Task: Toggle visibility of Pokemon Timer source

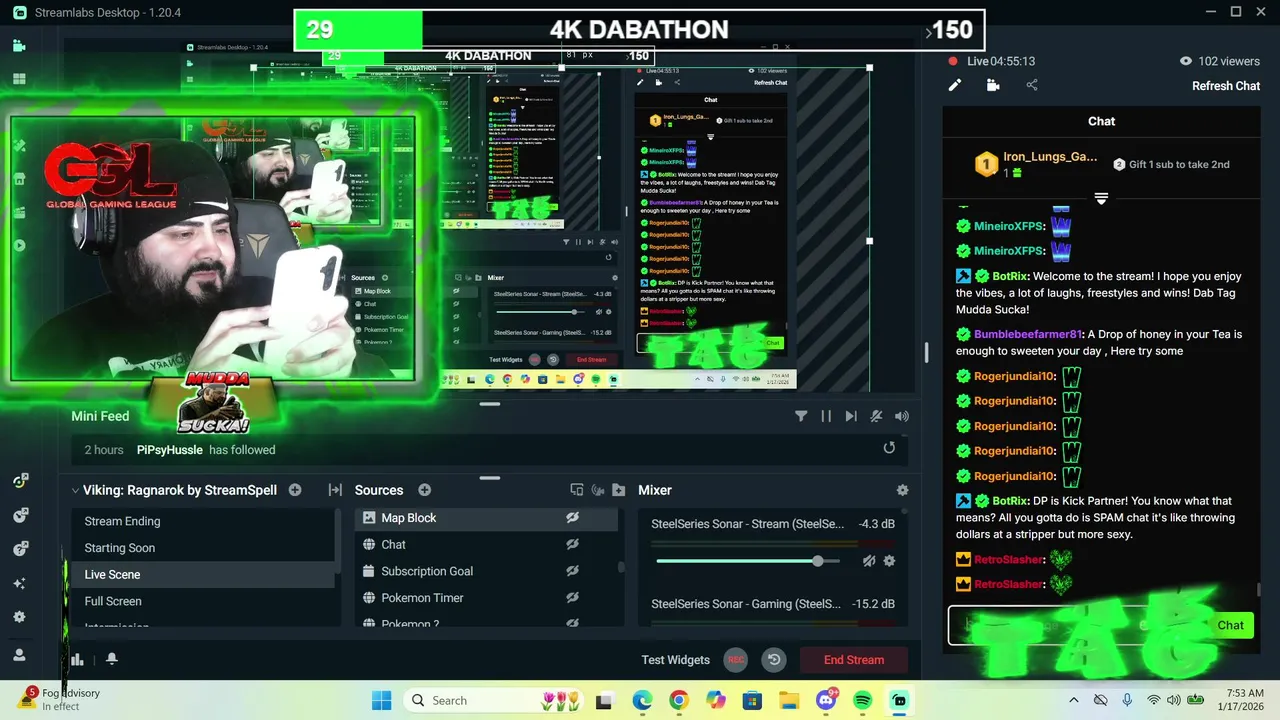Action: (x=572, y=597)
